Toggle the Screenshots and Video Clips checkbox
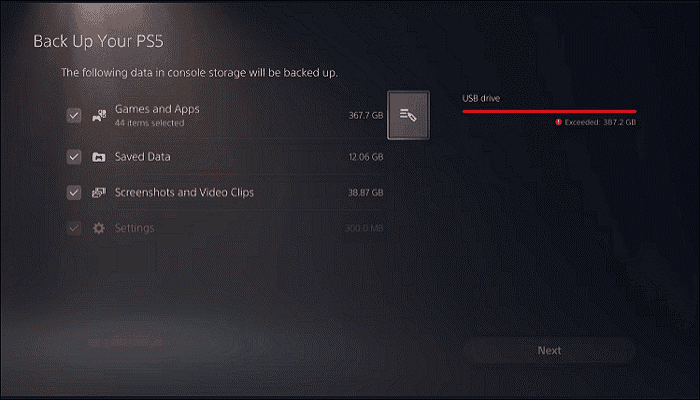This screenshot has width=700, height=400. point(74,192)
